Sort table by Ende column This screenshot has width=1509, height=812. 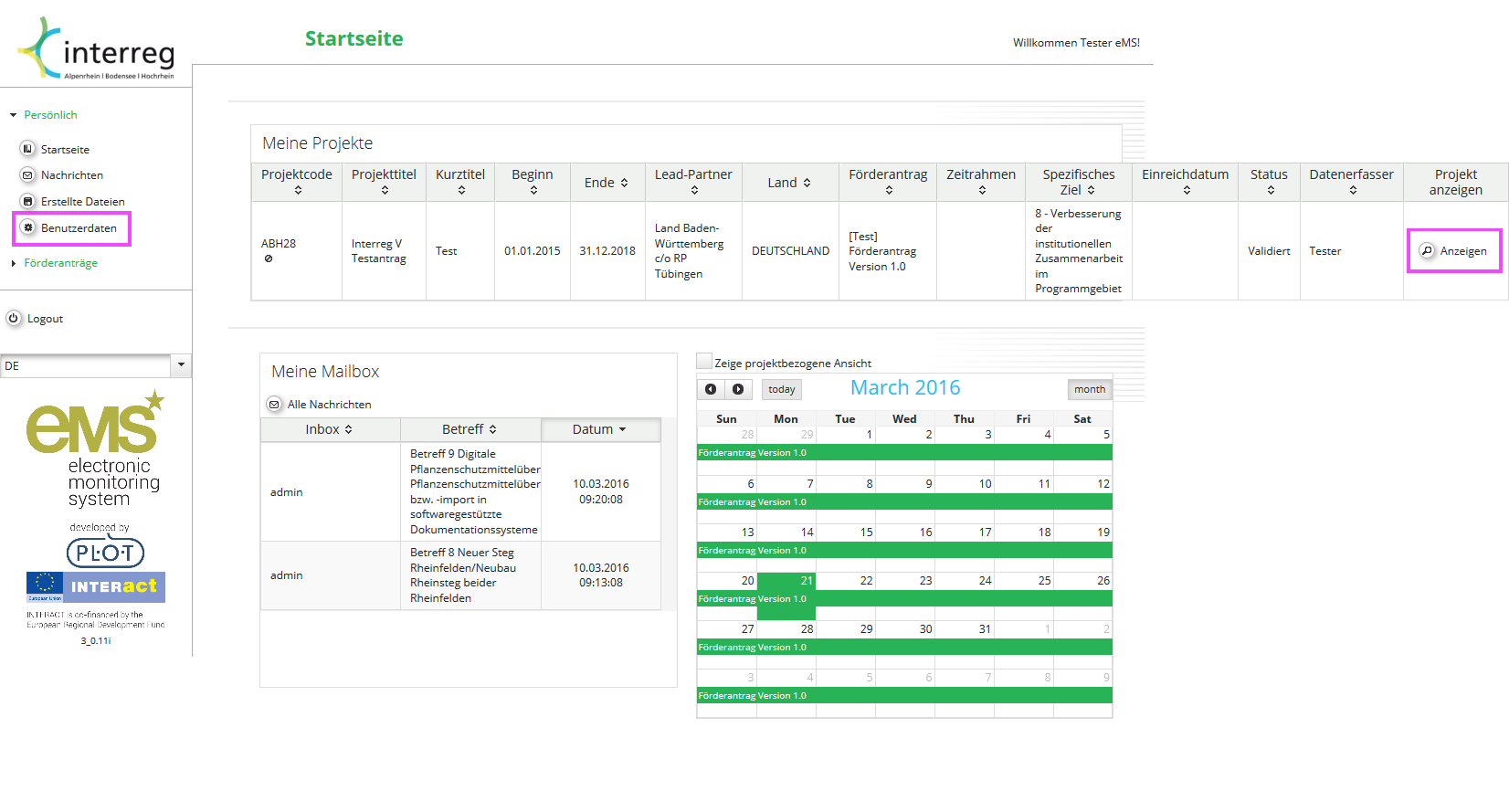607,183
